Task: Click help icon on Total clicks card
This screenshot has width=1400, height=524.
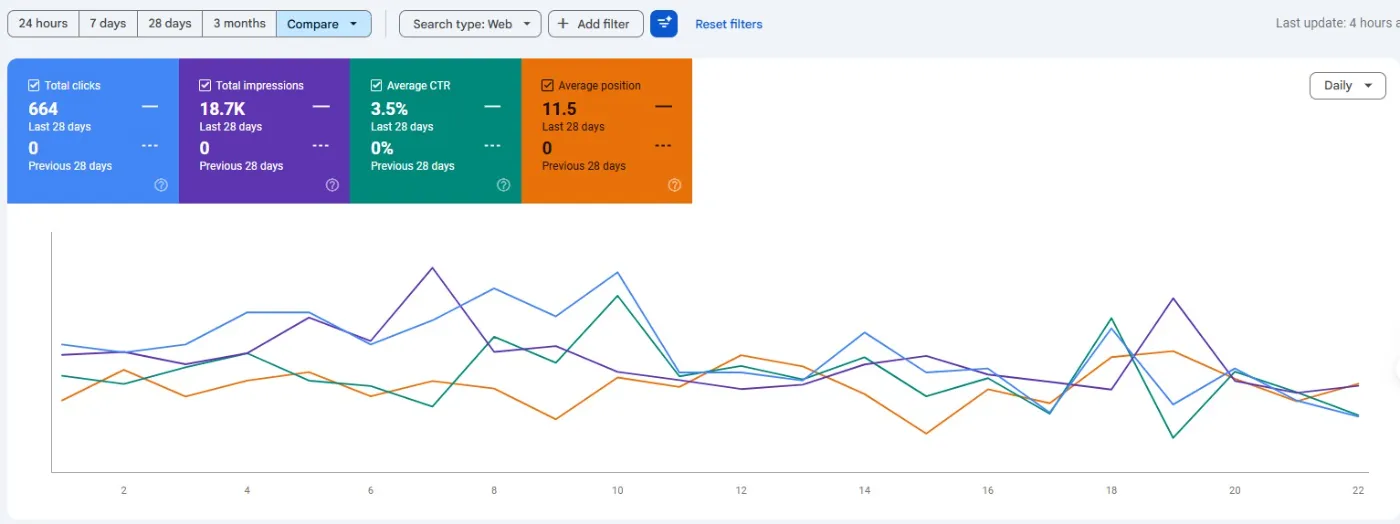Action: click(161, 185)
